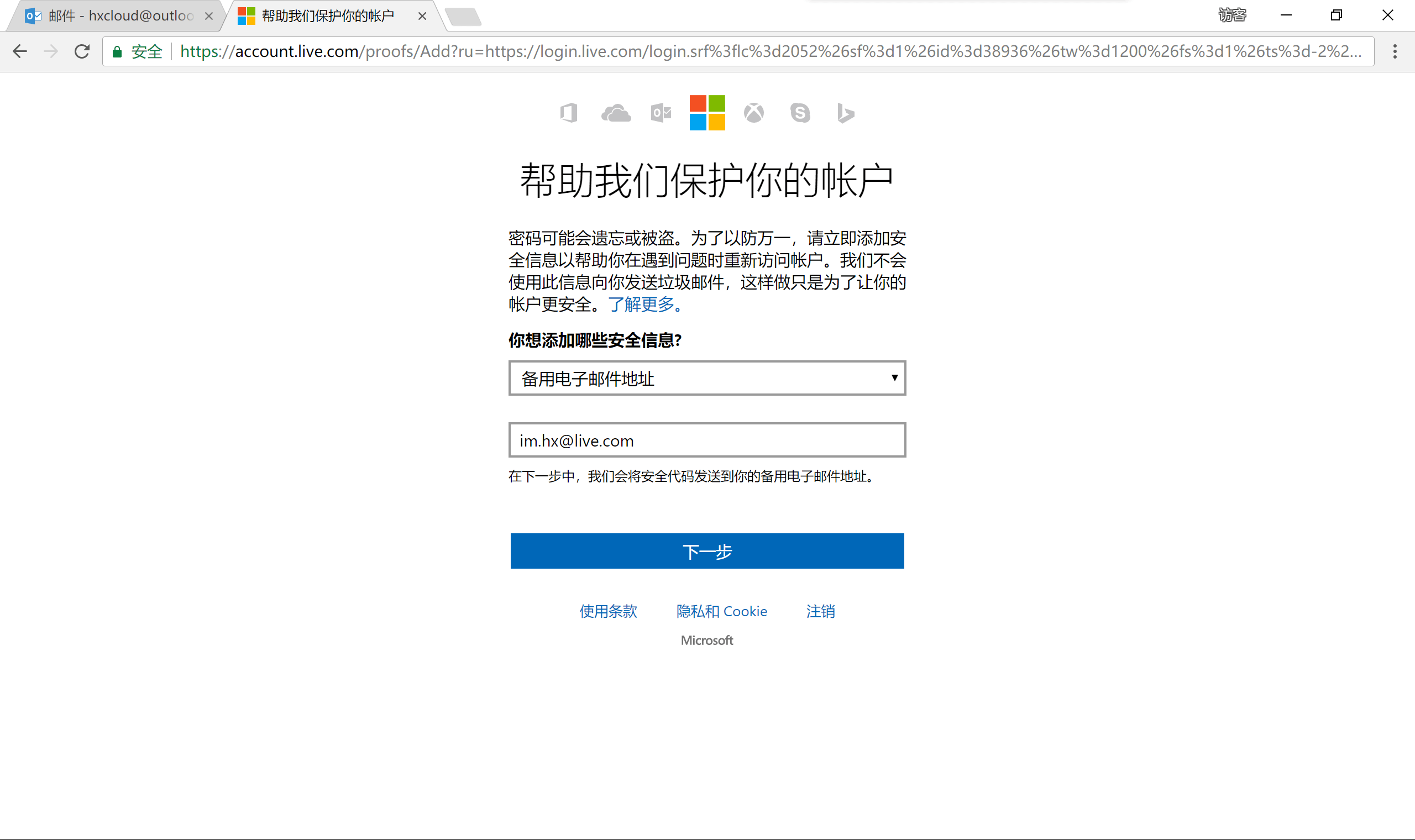Image resolution: width=1415 pixels, height=840 pixels.
Task: Close the mail tab
Action: (209, 17)
